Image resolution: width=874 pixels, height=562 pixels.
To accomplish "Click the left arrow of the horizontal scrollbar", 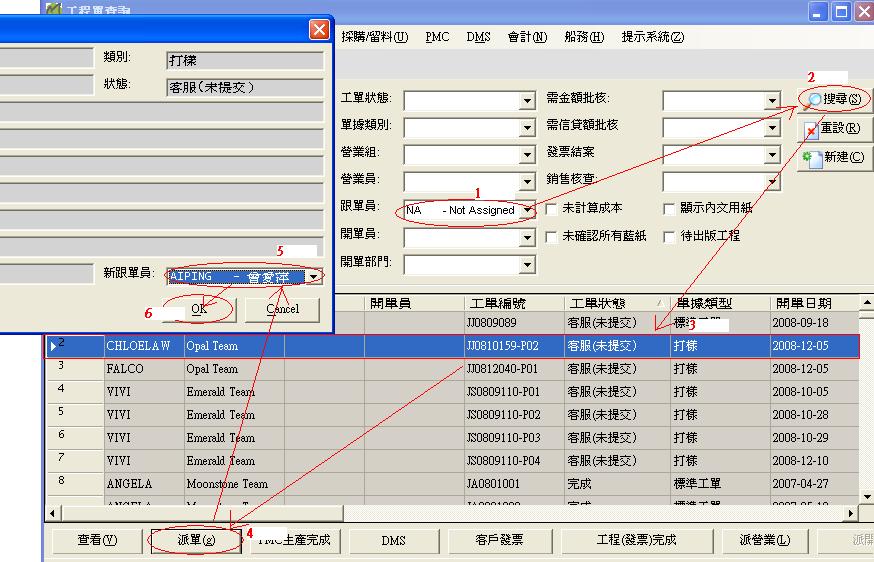I will 53,513.
